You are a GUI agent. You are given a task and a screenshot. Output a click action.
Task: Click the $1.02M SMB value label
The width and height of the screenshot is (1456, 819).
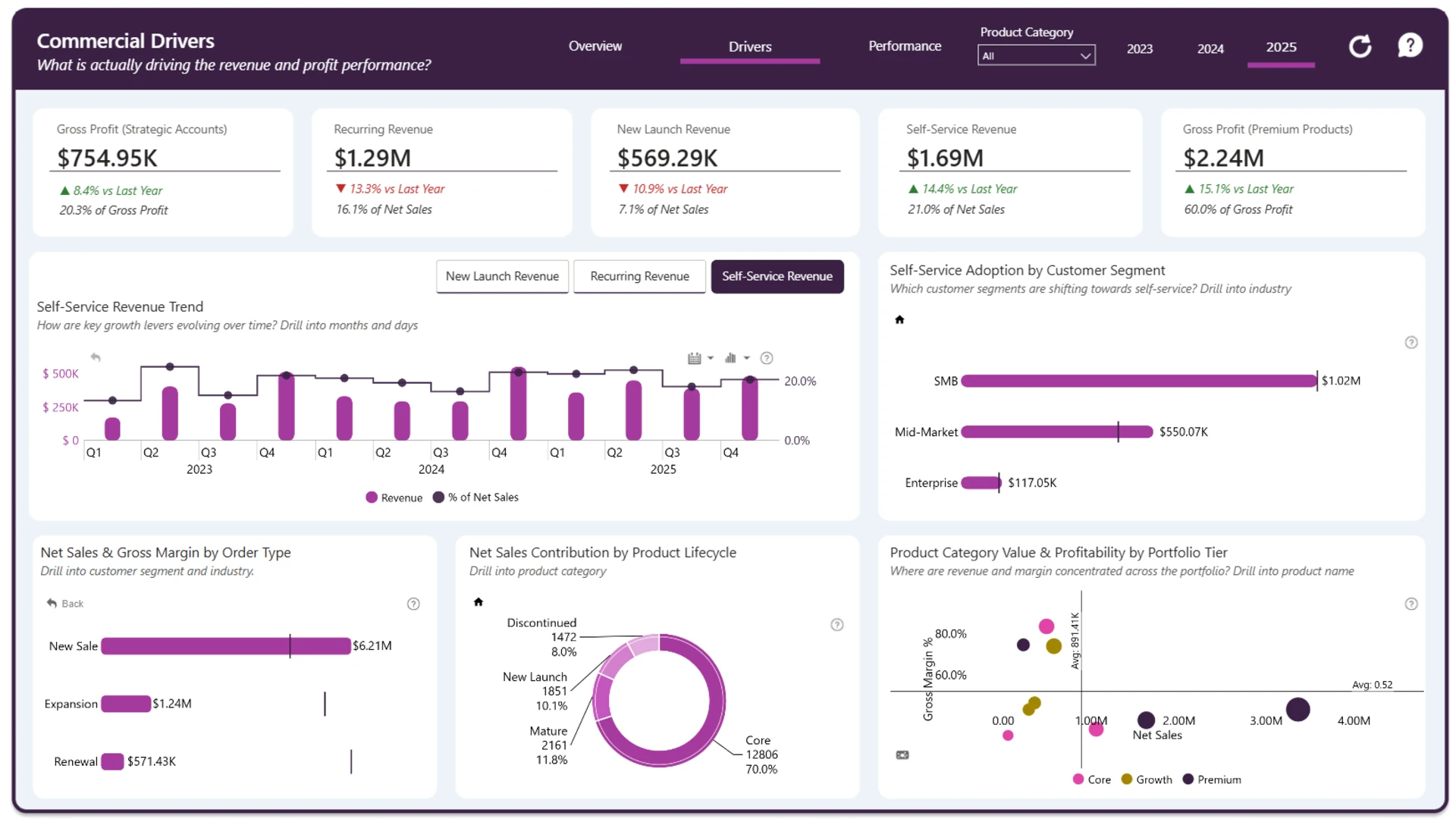pyautogui.click(x=1341, y=381)
